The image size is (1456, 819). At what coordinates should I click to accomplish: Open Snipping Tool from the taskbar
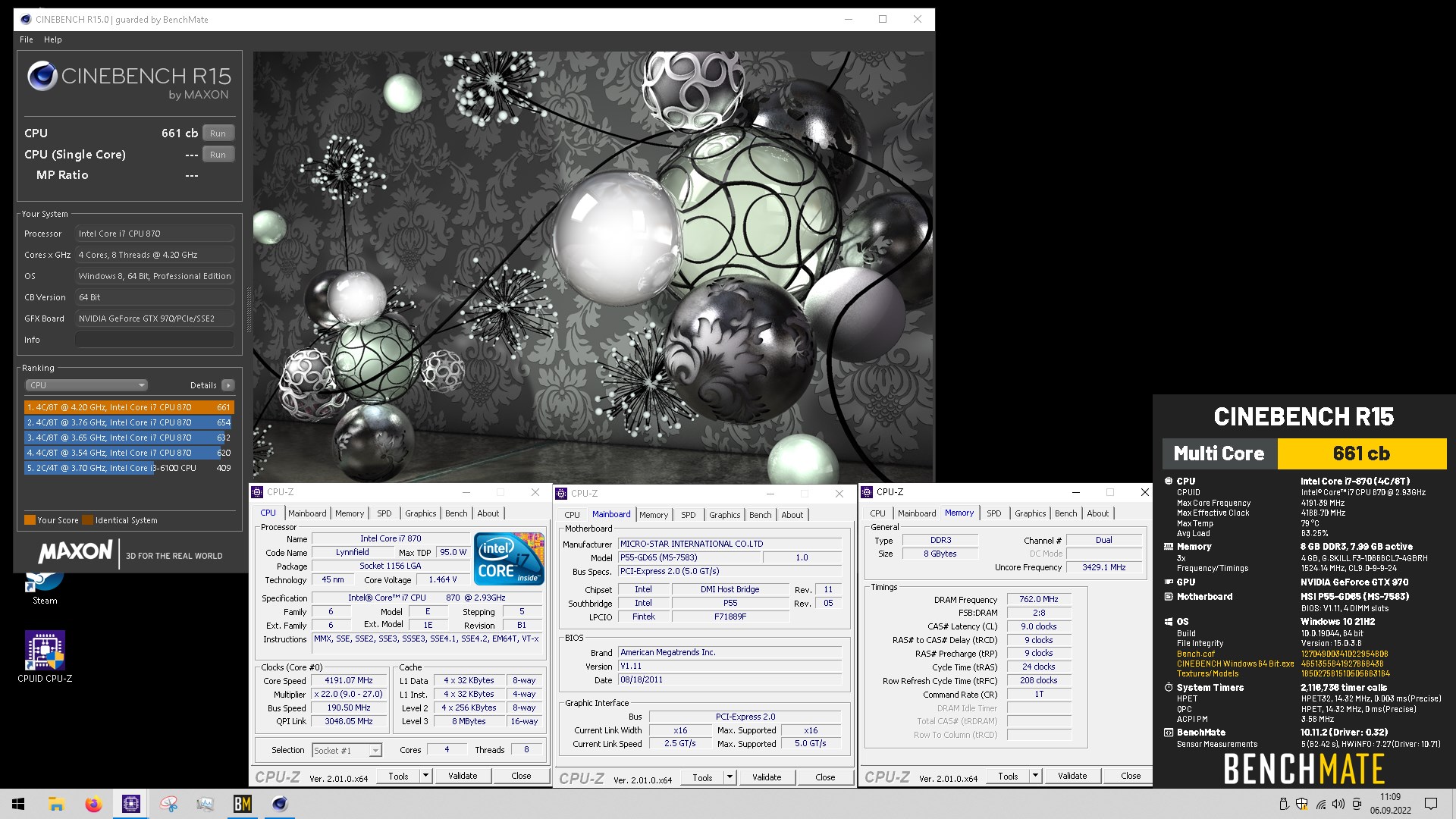click(168, 804)
